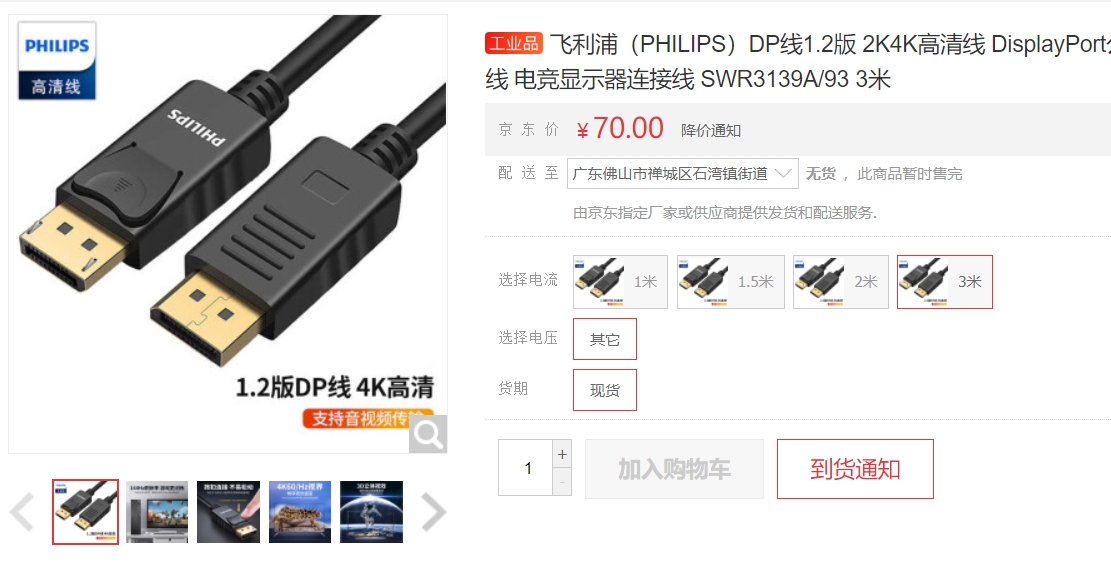Choose the 3米 cable length option

click(944, 281)
